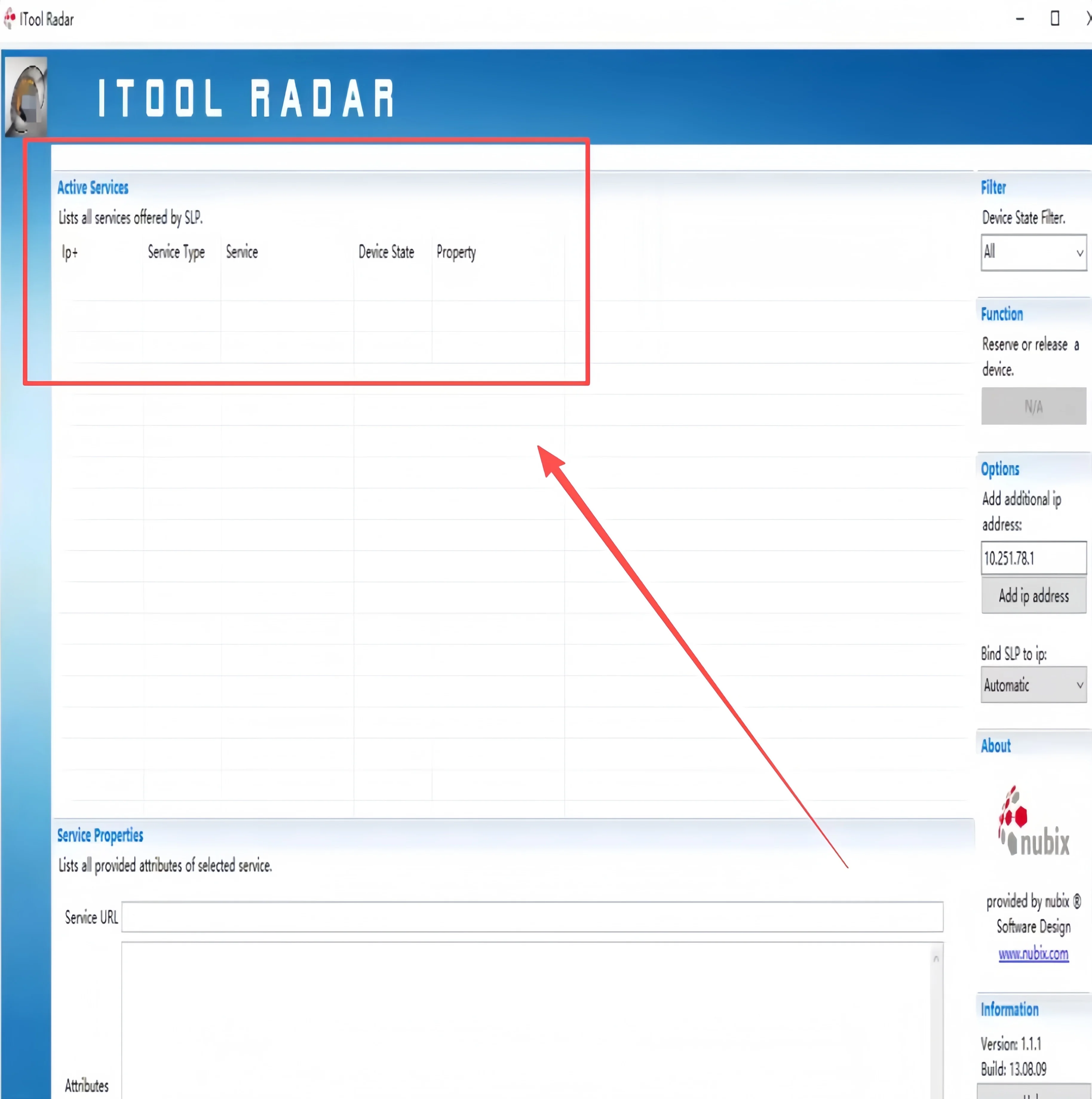Focus the additional ip address input field

point(1033,558)
